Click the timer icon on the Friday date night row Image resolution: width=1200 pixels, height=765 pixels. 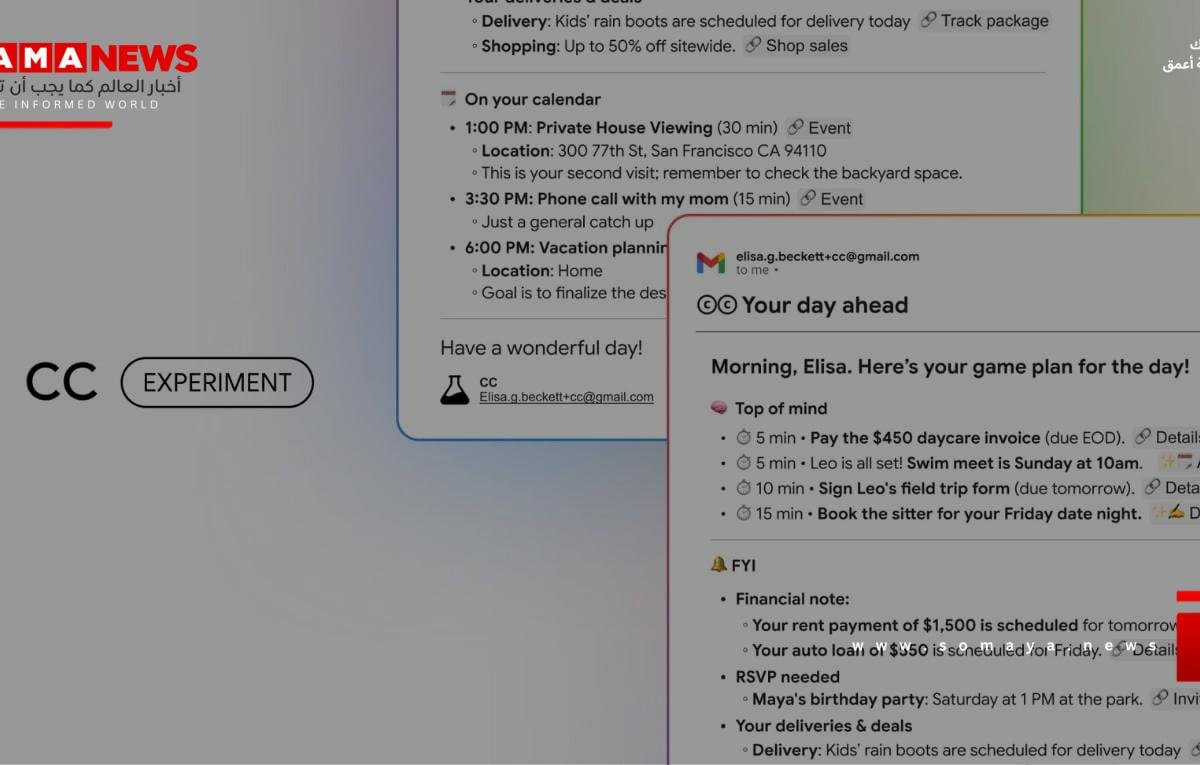point(743,514)
